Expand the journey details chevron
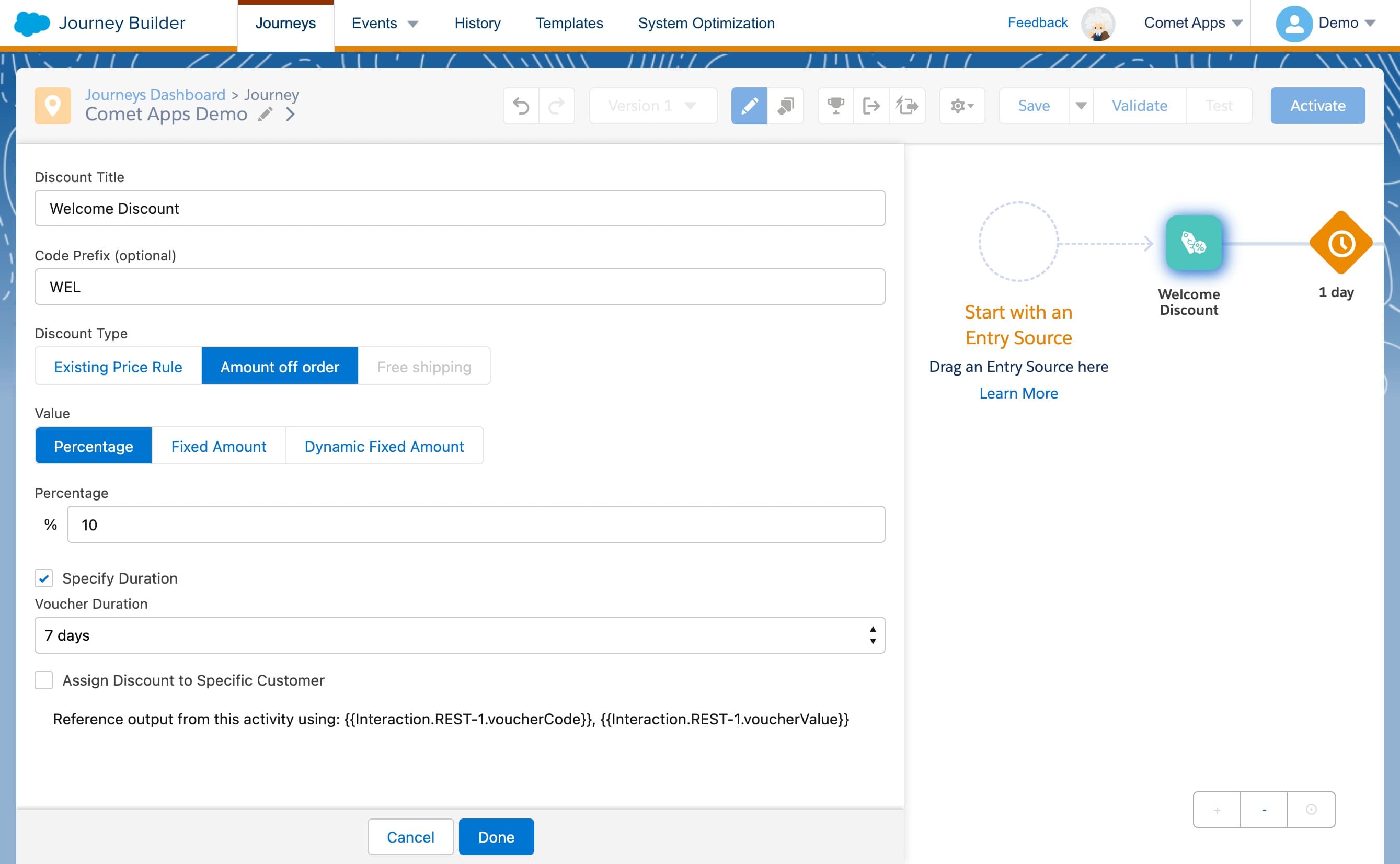The image size is (1400, 864). [290, 115]
